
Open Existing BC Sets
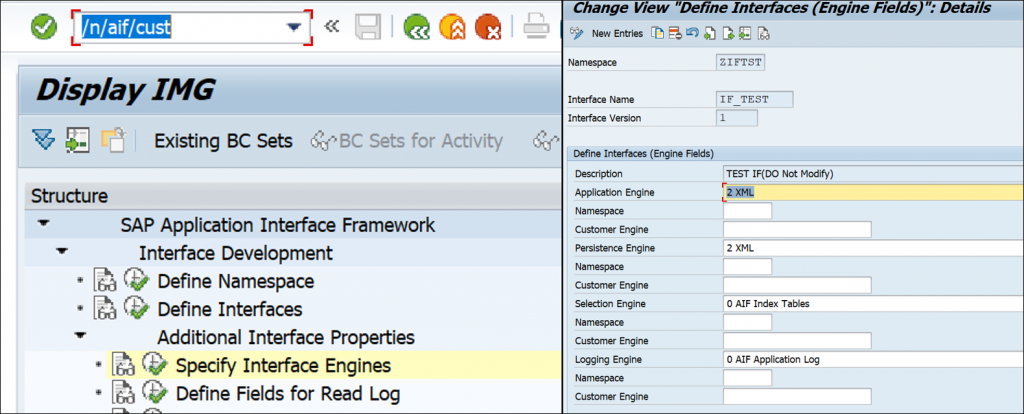(x=223, y=141)
